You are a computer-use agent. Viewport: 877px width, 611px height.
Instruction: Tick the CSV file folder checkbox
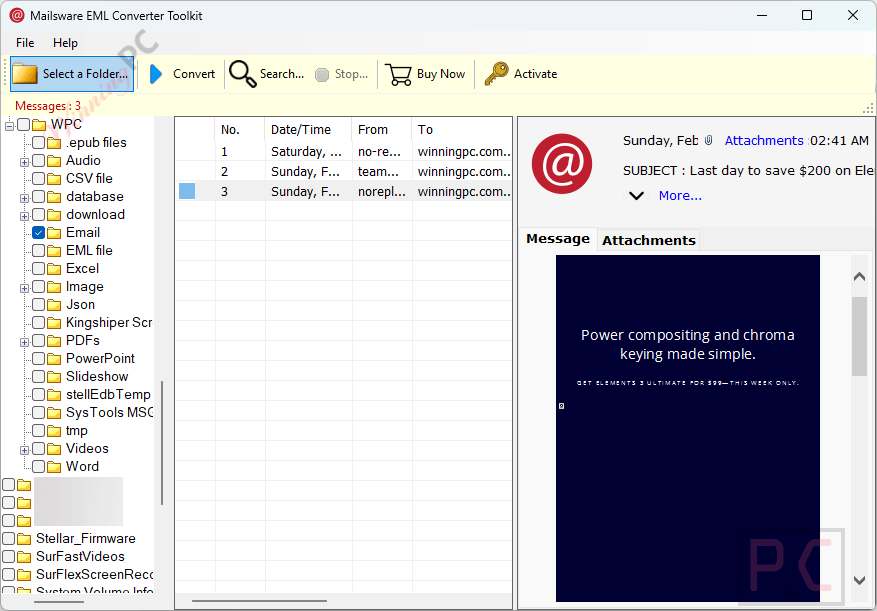(x=39, y=178)
